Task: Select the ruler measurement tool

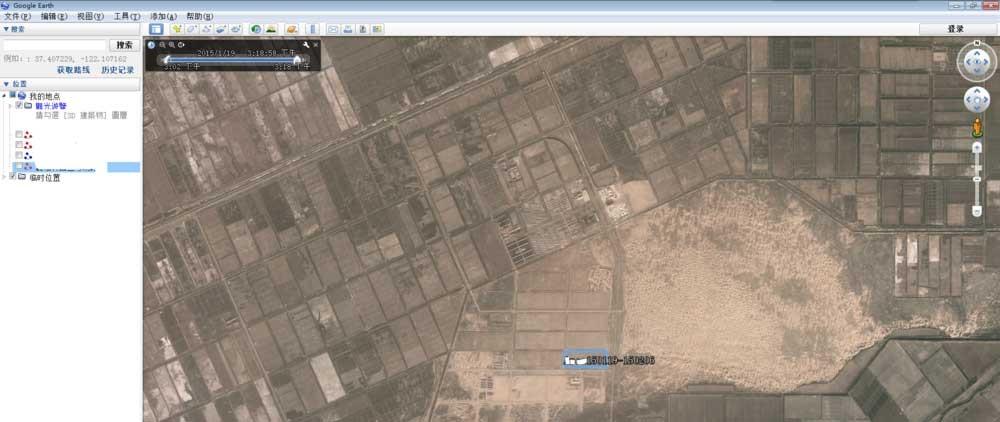Action: (x=312, y=29)
